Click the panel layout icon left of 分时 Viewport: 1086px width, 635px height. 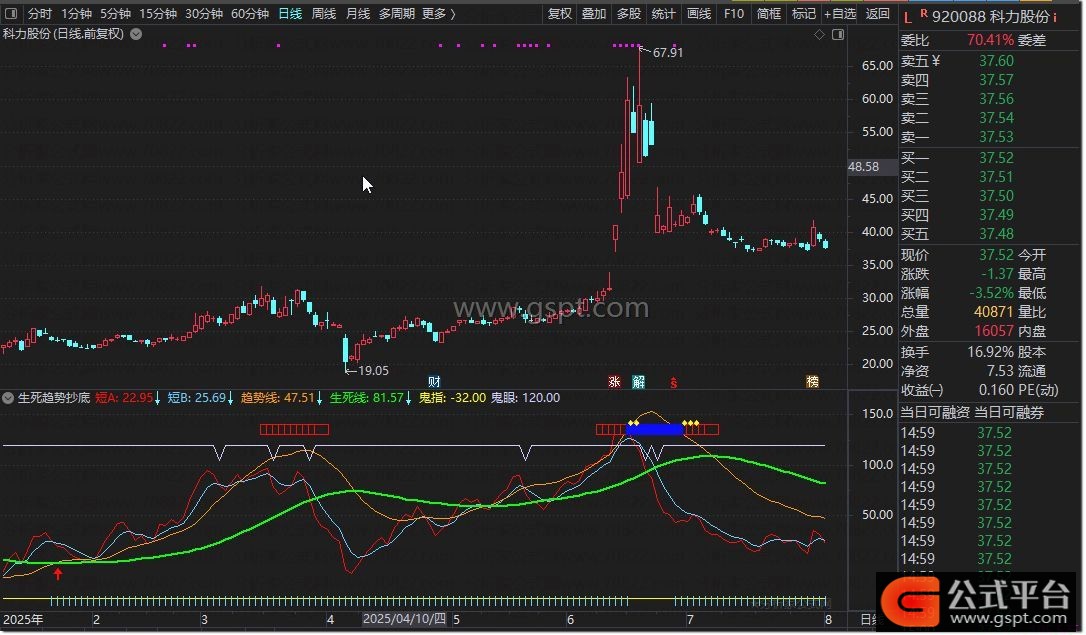pos(10,14)
